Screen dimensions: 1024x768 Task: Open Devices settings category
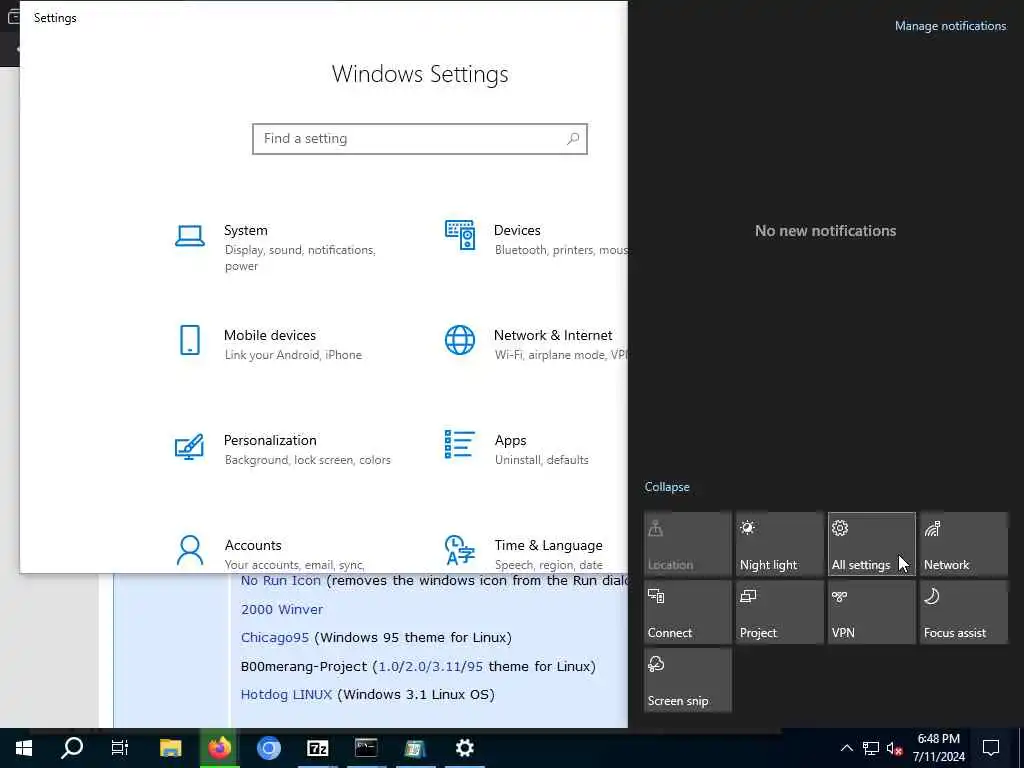(x=536, y=239)
